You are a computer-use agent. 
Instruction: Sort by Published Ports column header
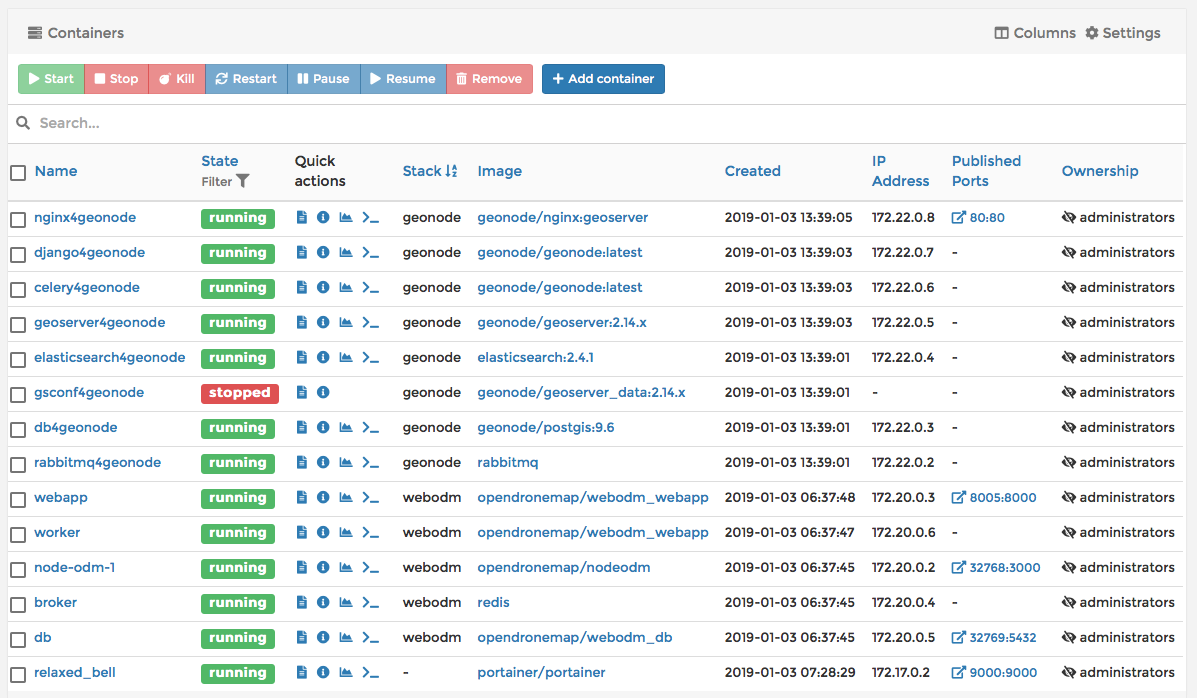[x=986, y=171]
